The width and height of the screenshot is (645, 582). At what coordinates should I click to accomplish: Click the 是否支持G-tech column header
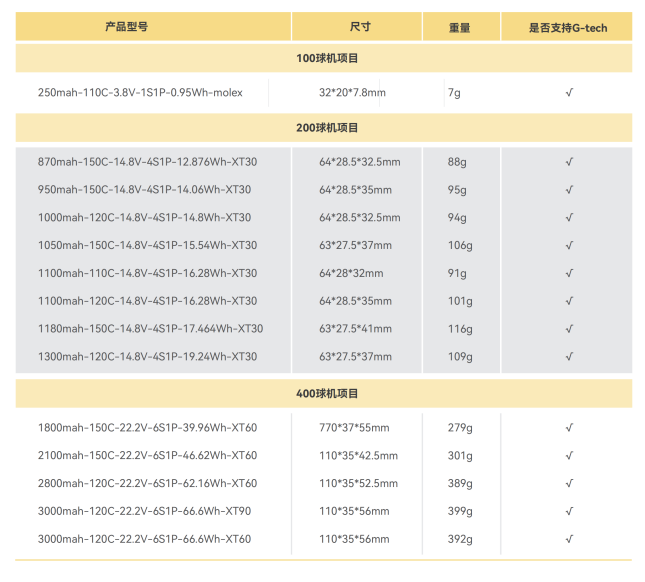click(567, 28)
